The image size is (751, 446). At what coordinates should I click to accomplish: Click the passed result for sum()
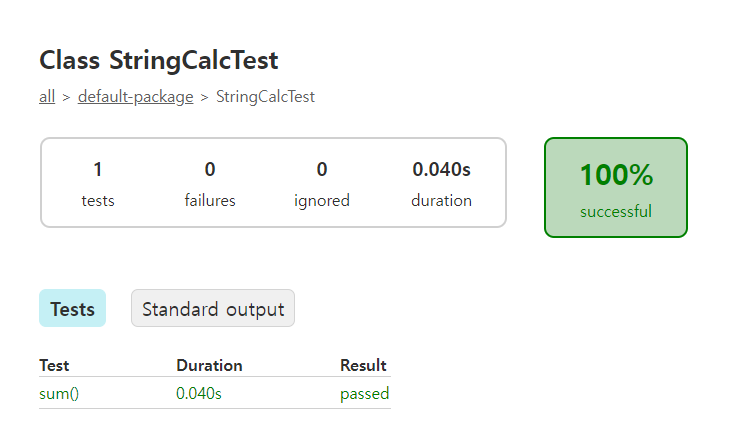coord(364,394)
